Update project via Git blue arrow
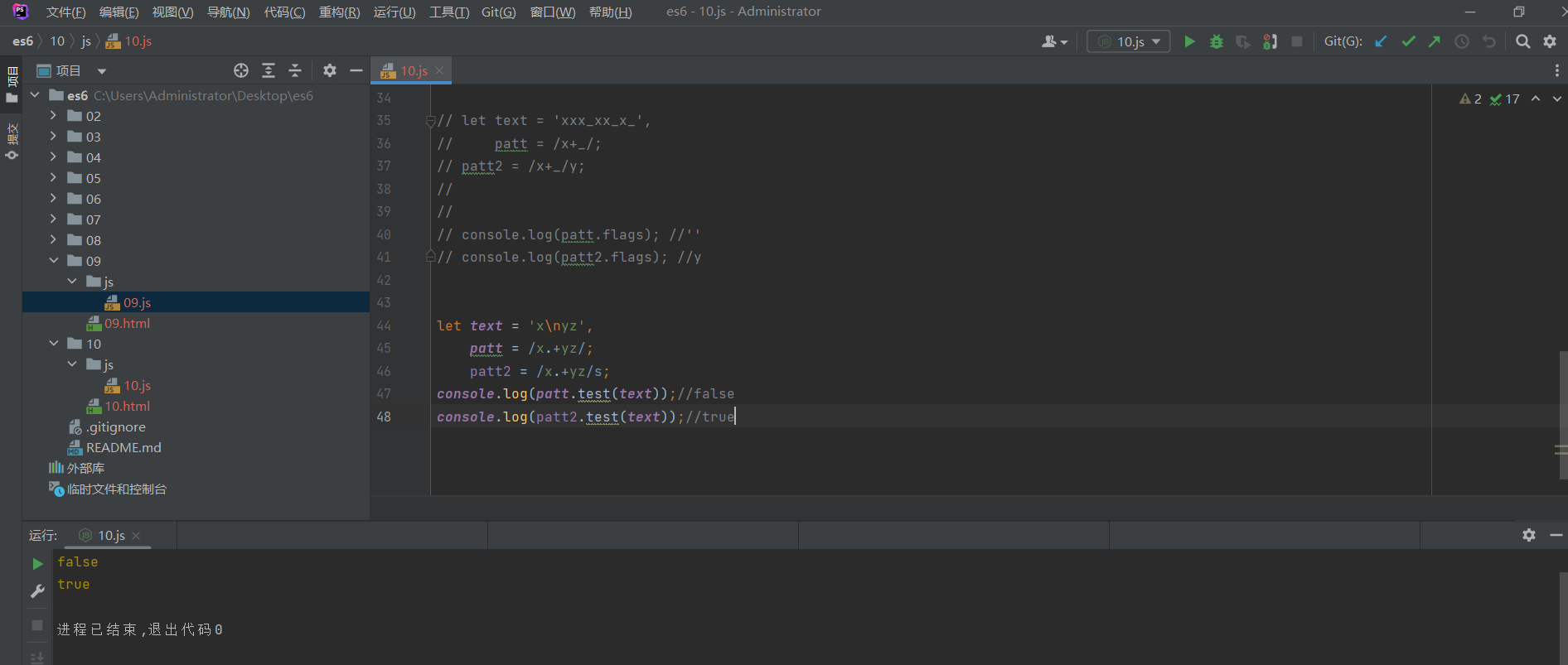The height and width of the screenshot is (665, 1568). [x=1381, y=41]
